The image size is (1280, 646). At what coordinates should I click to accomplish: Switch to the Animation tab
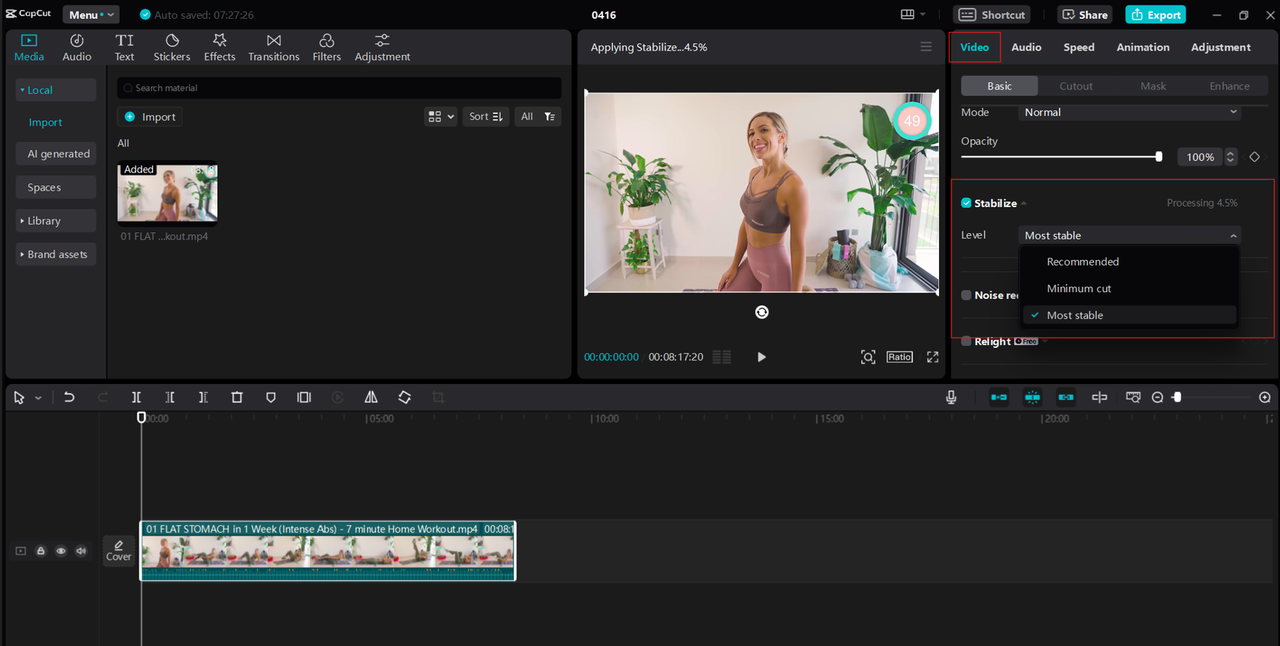coord(1143,47)
